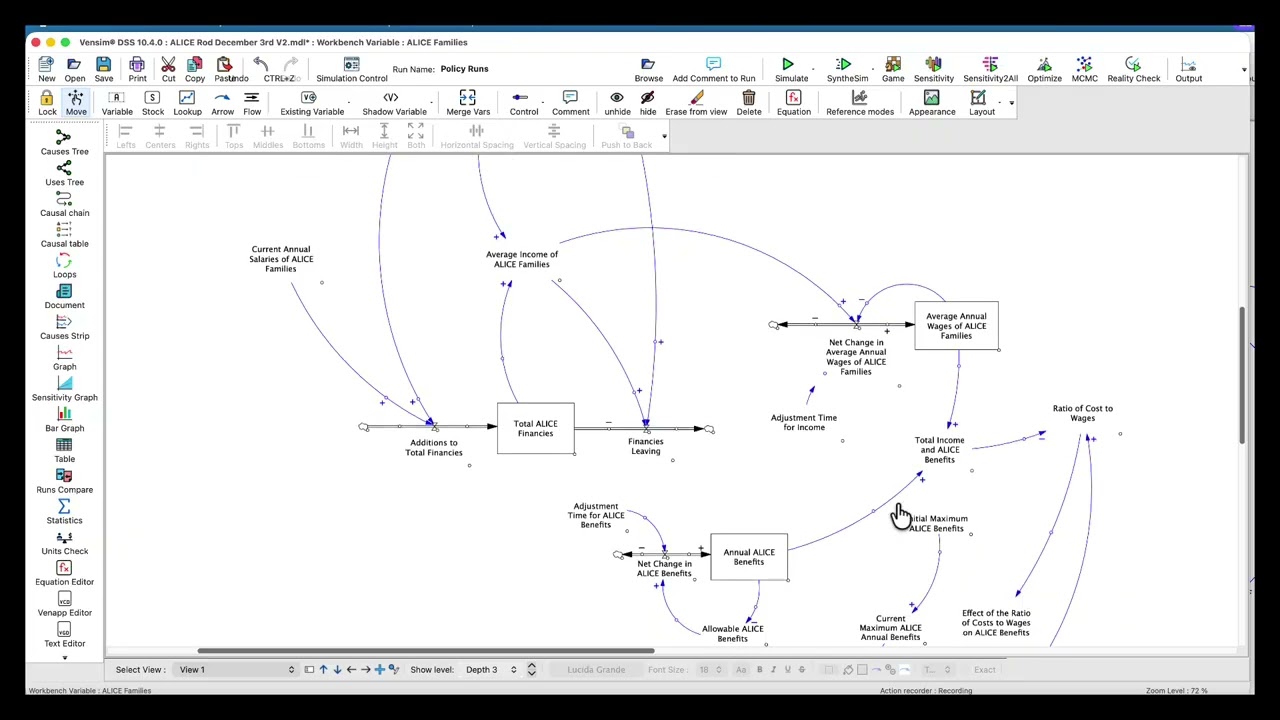
Task: Start a run with Simulate
Action: pos(790,69)
